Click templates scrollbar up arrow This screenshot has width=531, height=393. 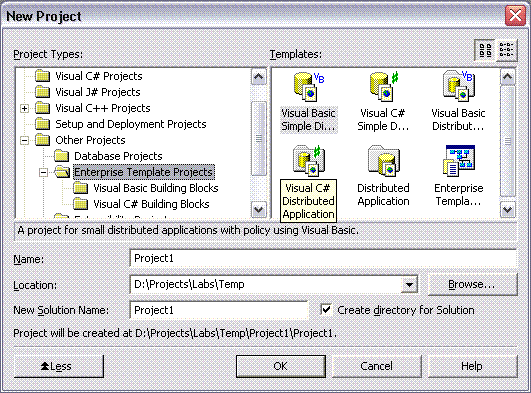click(507, 77)
